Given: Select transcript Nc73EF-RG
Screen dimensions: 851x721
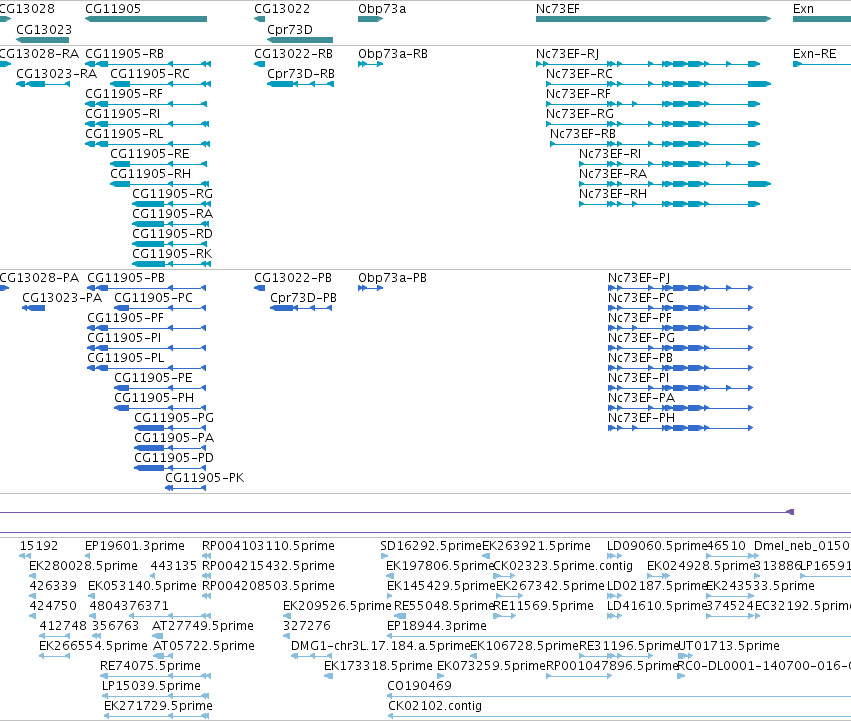Looking at the screenshot, I should click(653, 124).
